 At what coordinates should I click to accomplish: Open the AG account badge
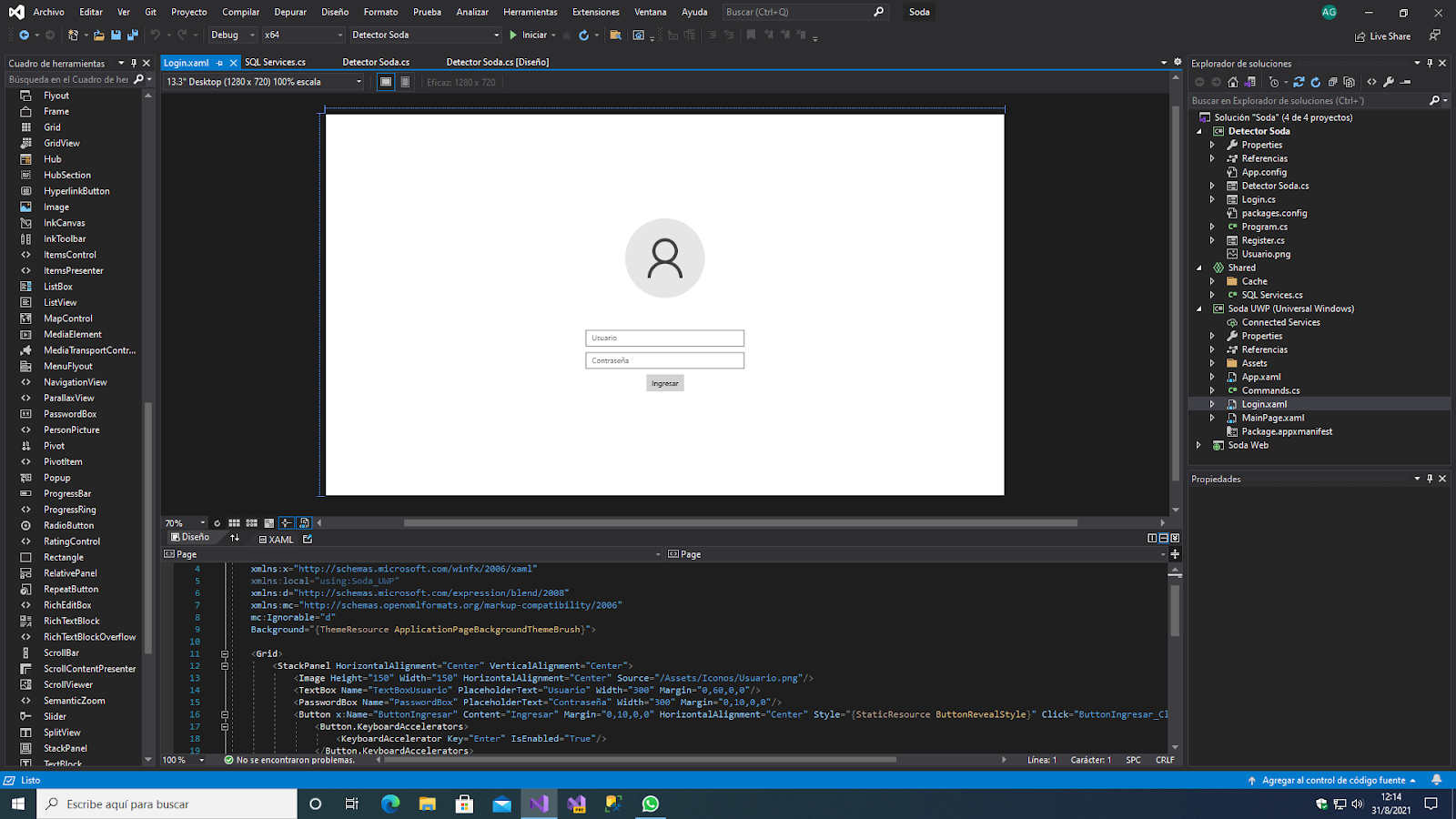(1330, 12)
